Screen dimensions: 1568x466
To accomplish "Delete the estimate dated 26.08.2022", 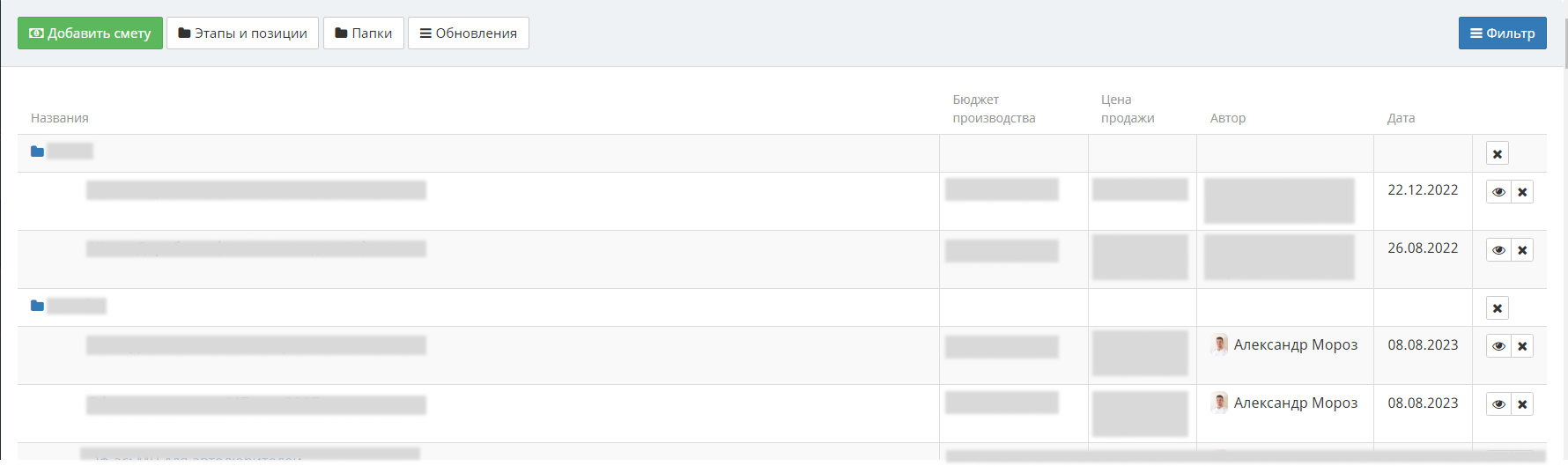I will click(x=1522, y=250).
